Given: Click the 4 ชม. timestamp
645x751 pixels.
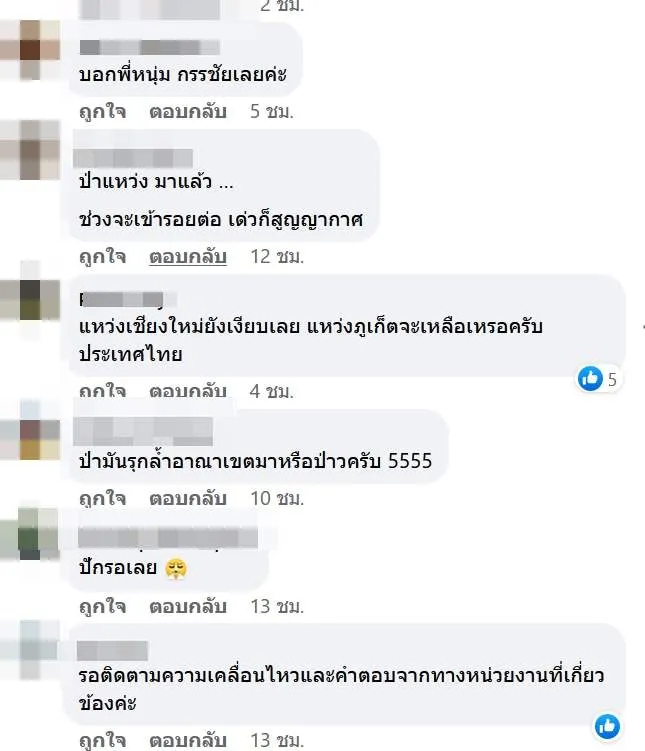Looking at the screenshot, I should [272, 391].
